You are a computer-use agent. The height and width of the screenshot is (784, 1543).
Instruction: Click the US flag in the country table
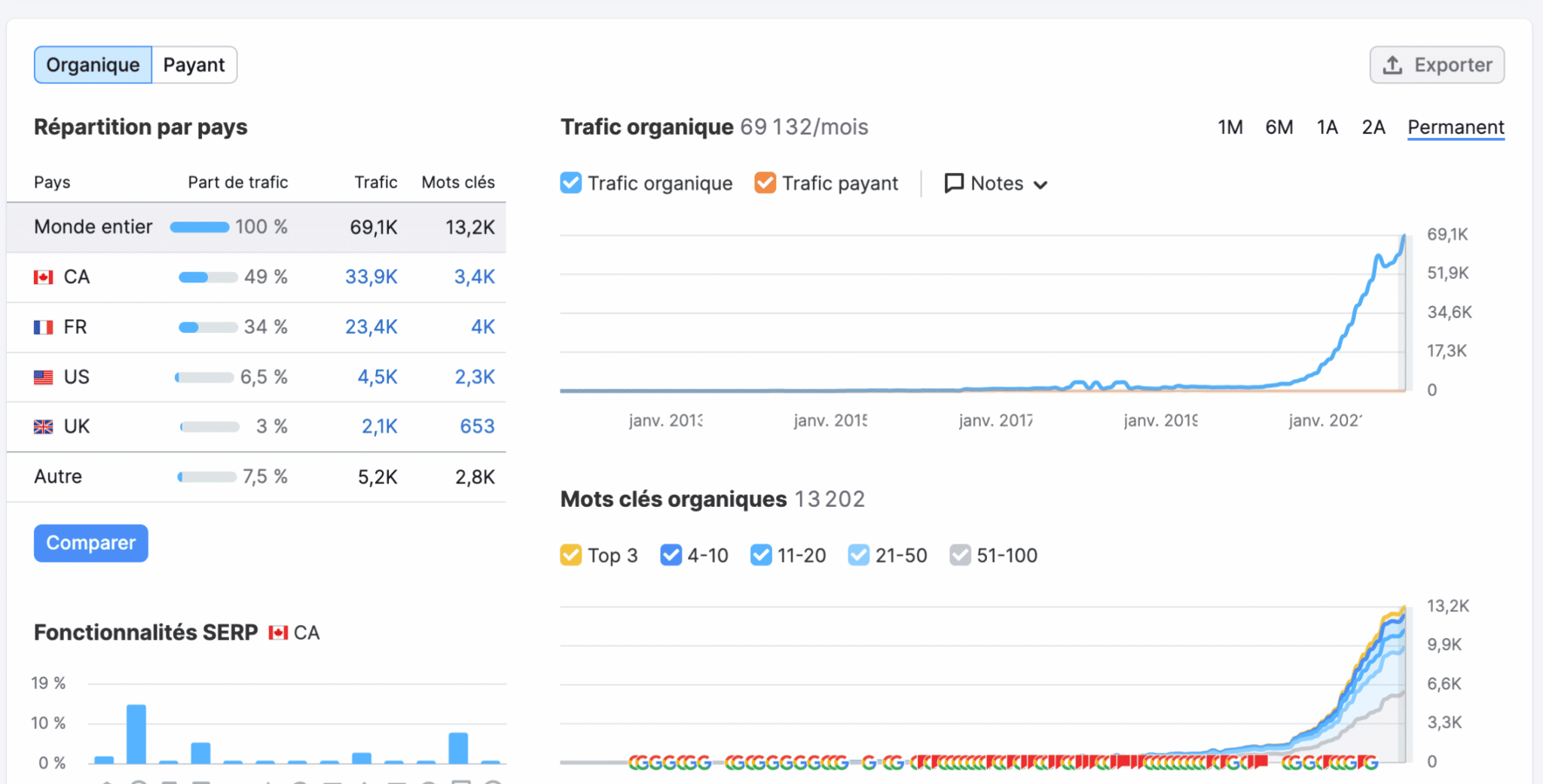pos(44,377)
